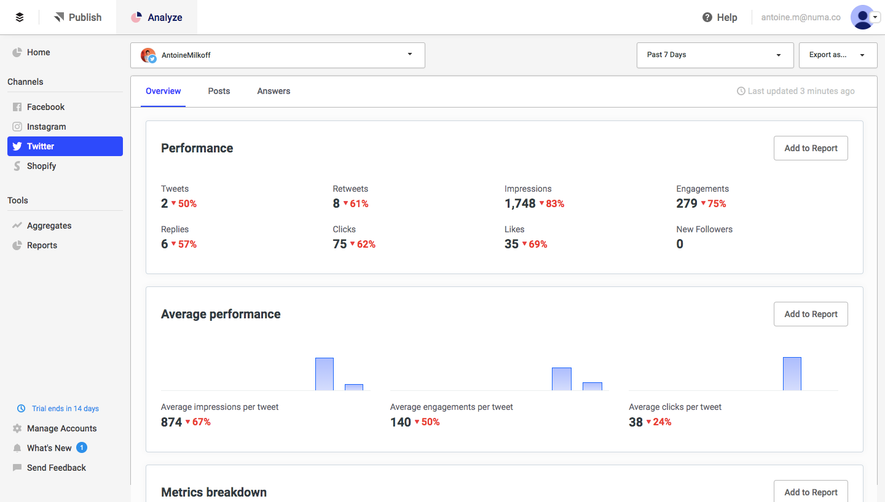Viewport: 885px width, 502px height.
Task: Click the Buffer stacked-layers logo icon
Action: pyautogui.click(x=20, y=18)
